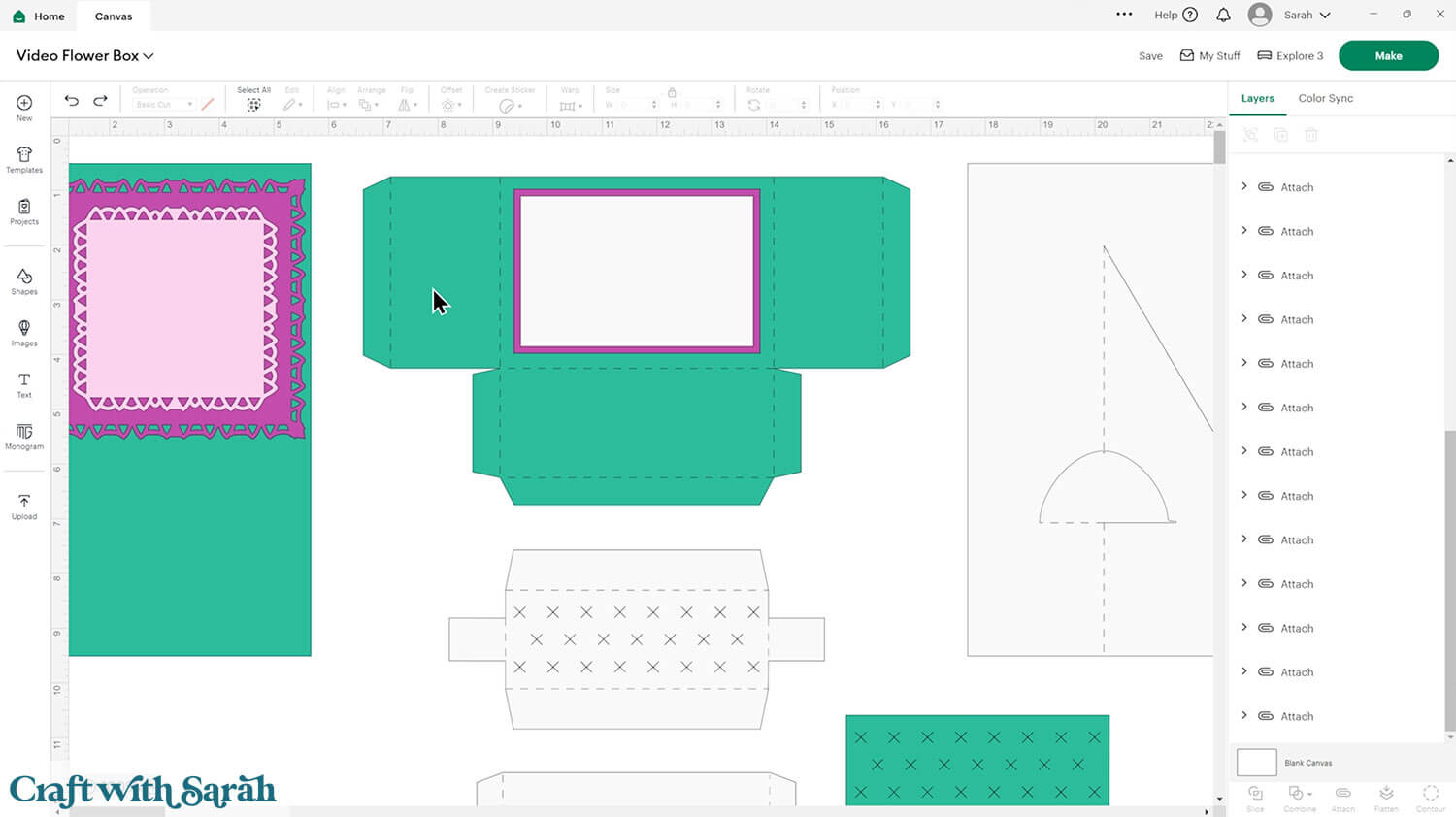Click the linetype color swatch beside Operation

(x=208, y=104)
